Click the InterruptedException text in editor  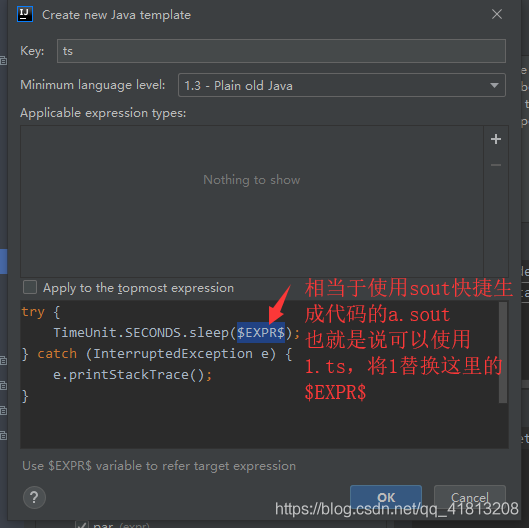(173, 354)
